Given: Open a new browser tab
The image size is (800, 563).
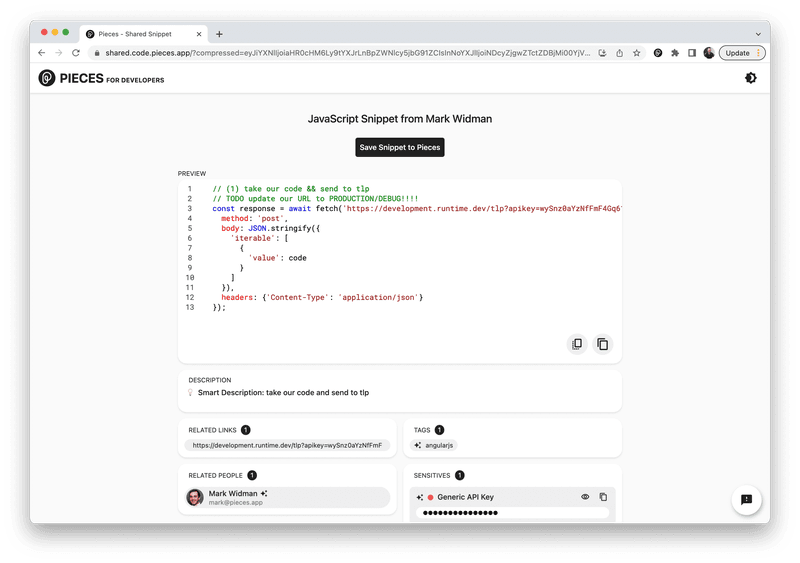Looking at the screenshot, I should tap(220, 33).
